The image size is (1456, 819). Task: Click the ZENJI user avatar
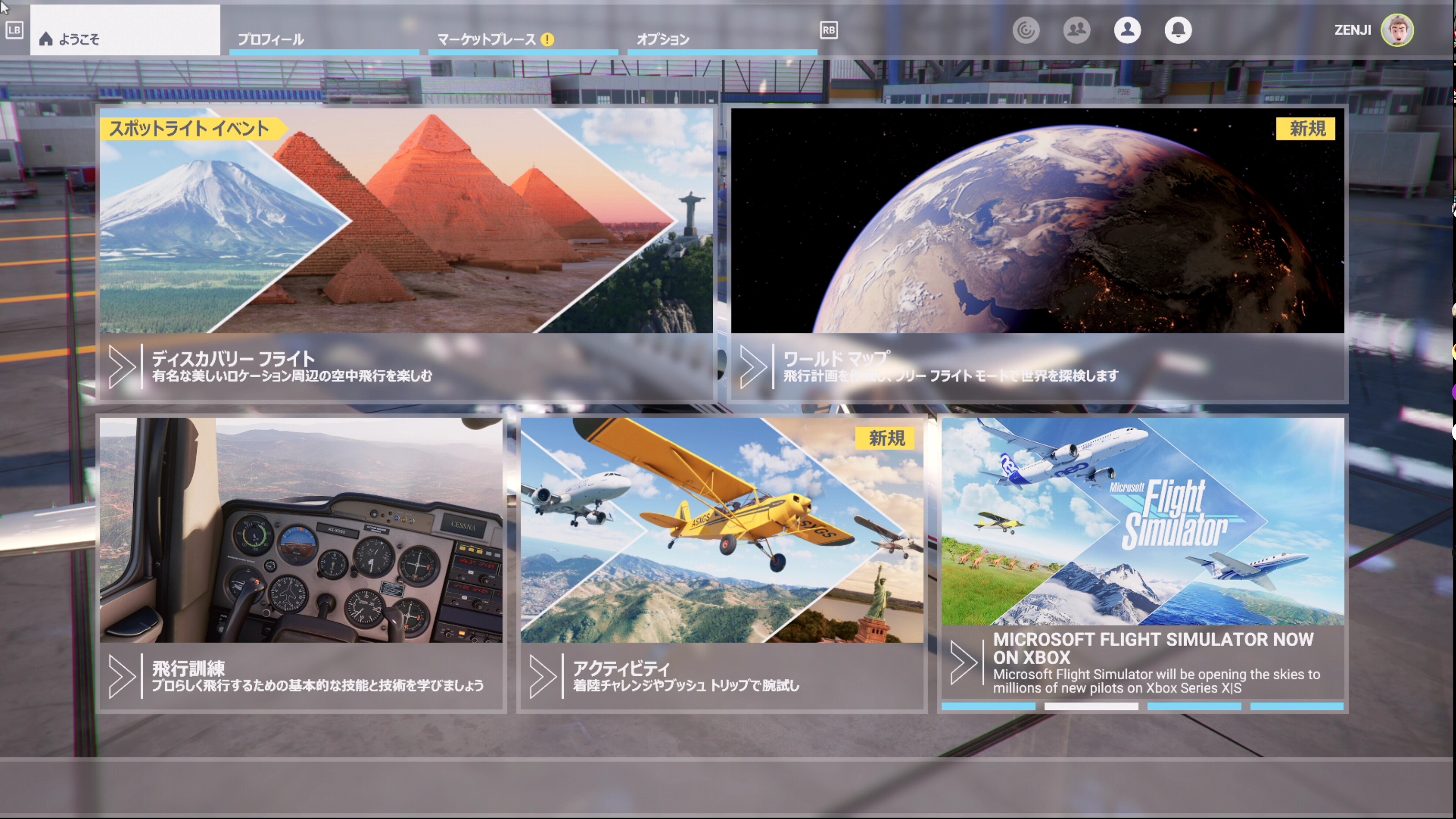coord(1397,30)
